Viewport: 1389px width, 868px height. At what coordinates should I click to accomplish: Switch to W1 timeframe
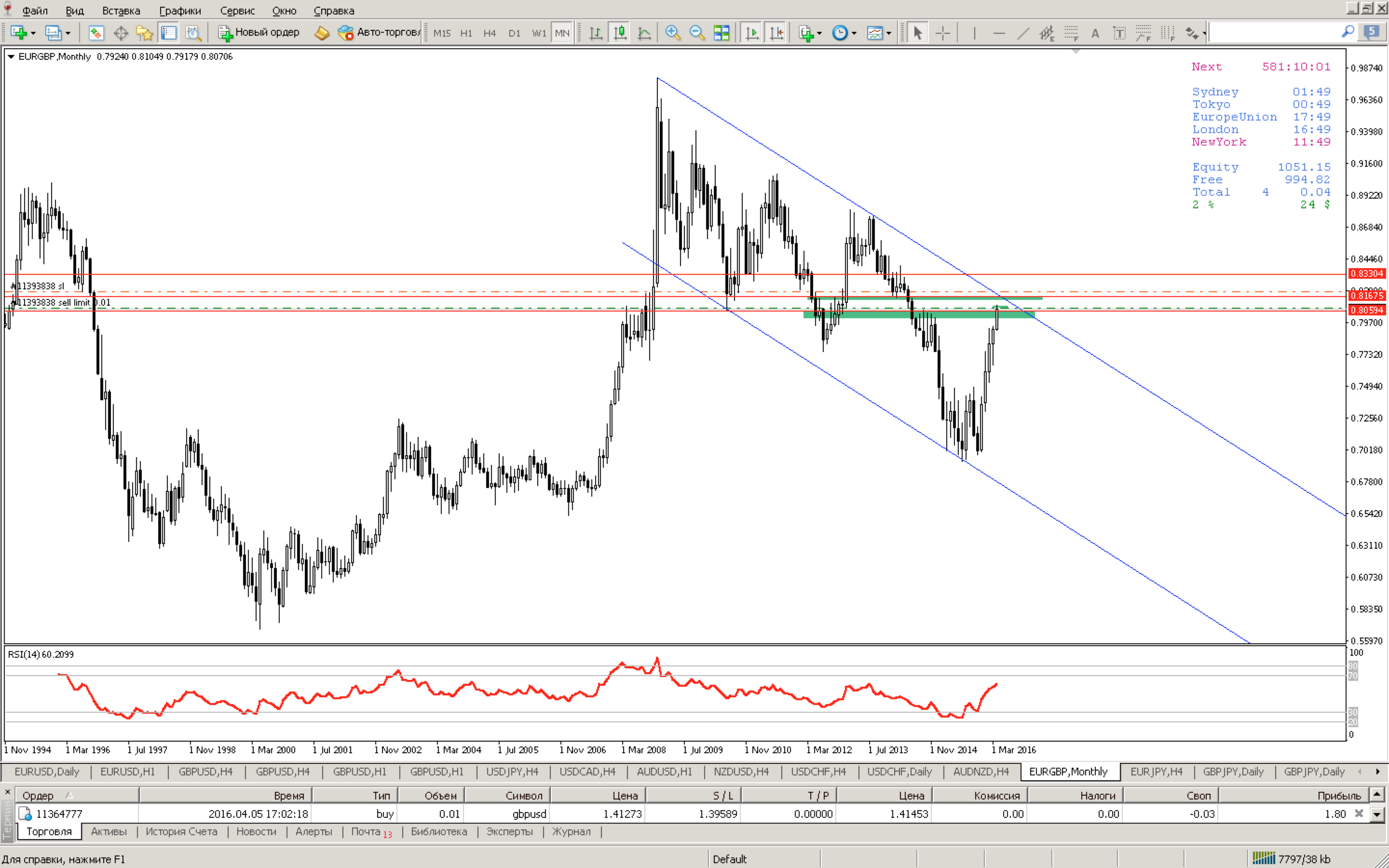[x=539, y=33]
